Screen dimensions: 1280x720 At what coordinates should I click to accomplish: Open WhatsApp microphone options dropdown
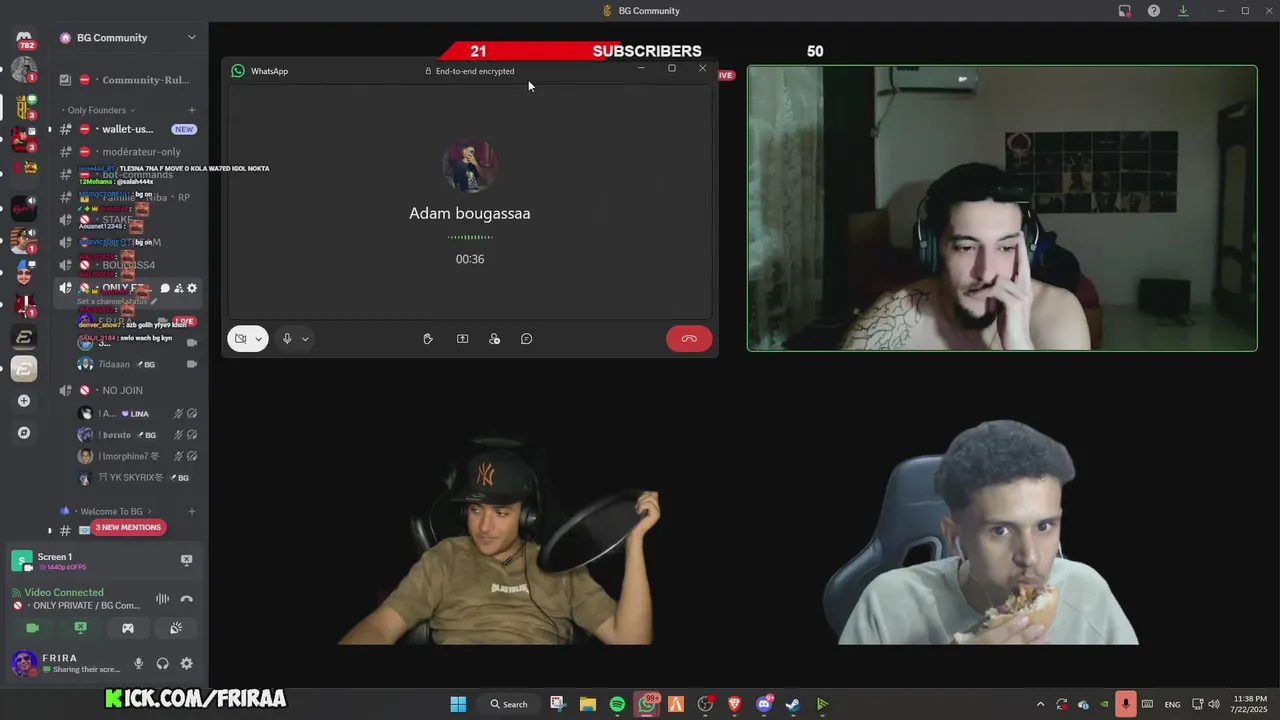[x=305, y=339]
